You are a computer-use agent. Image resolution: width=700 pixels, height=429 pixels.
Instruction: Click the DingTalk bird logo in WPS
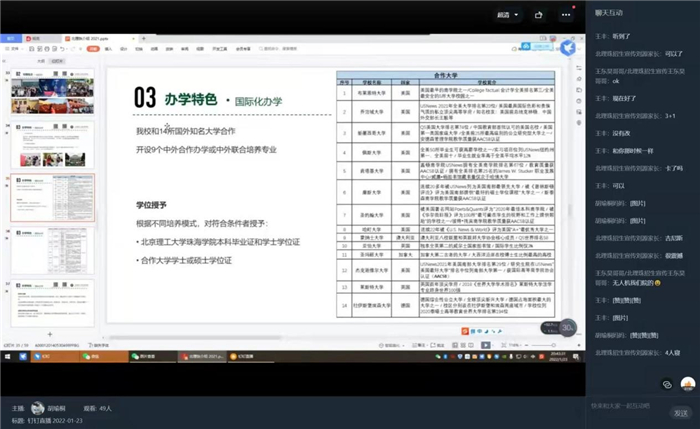click(567, 48)
